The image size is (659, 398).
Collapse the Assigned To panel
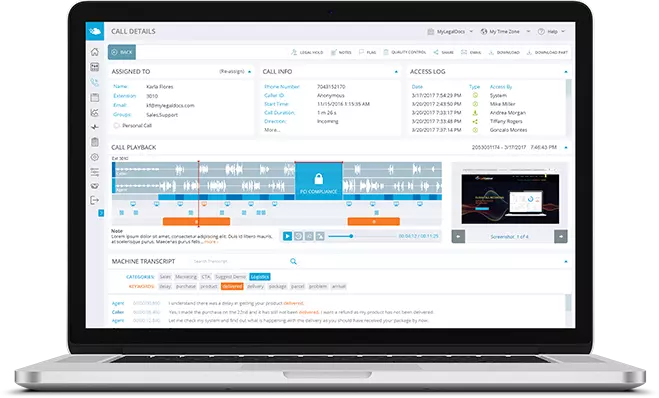click(249, 72)
